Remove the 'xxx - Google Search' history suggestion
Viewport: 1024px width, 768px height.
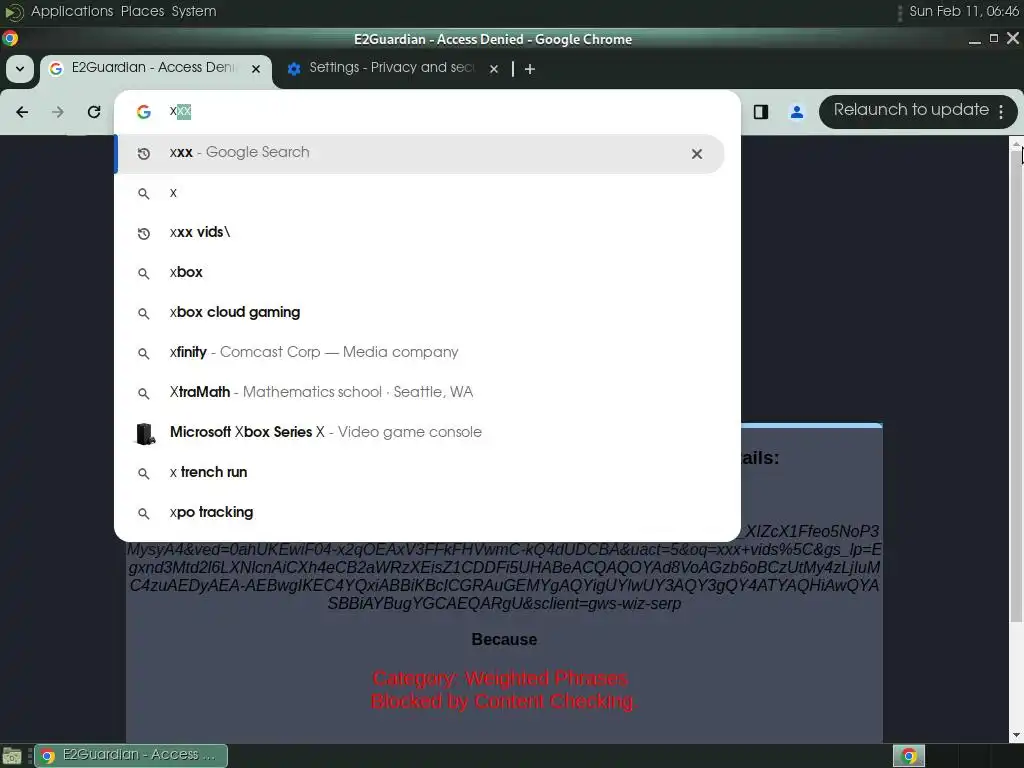tap(697, 153)
